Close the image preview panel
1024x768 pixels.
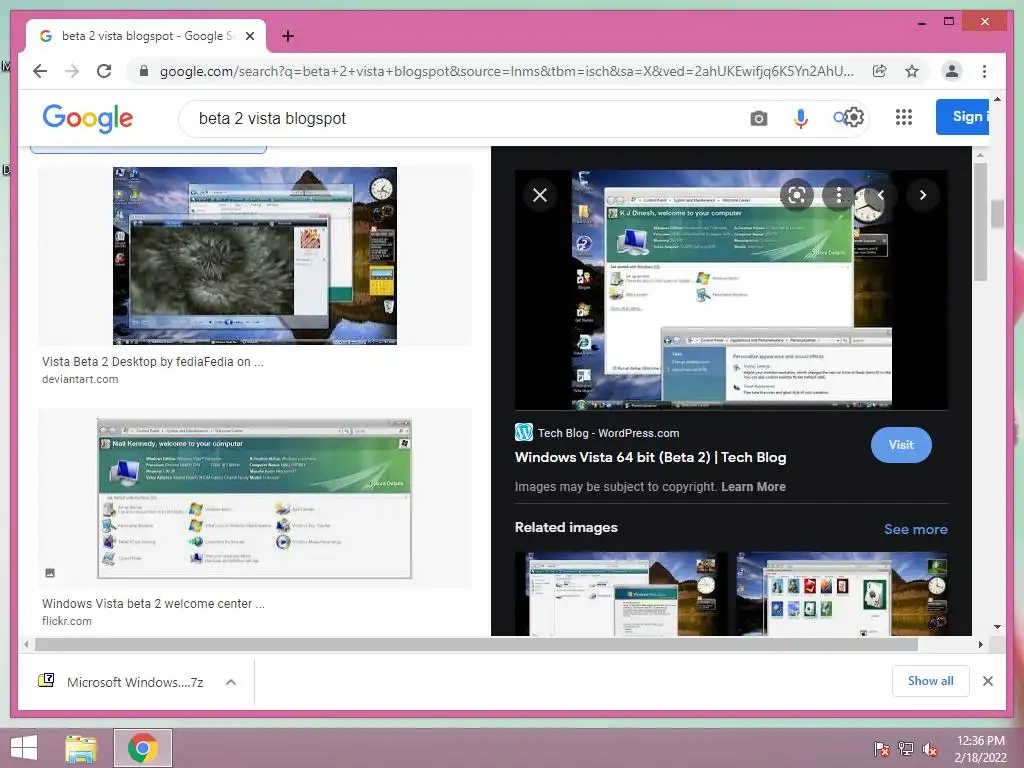(539, 195)
